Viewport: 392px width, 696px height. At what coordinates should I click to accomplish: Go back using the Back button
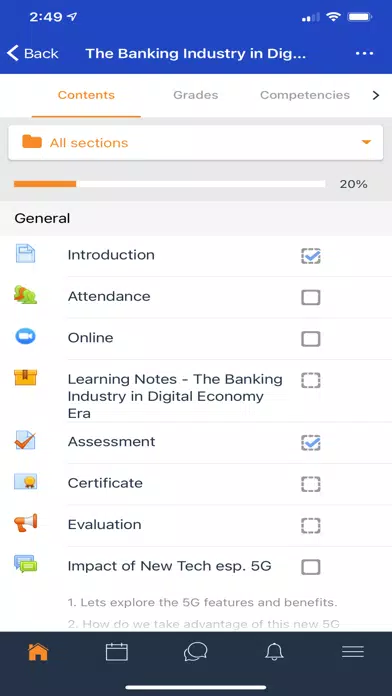(x=32, y=53)
